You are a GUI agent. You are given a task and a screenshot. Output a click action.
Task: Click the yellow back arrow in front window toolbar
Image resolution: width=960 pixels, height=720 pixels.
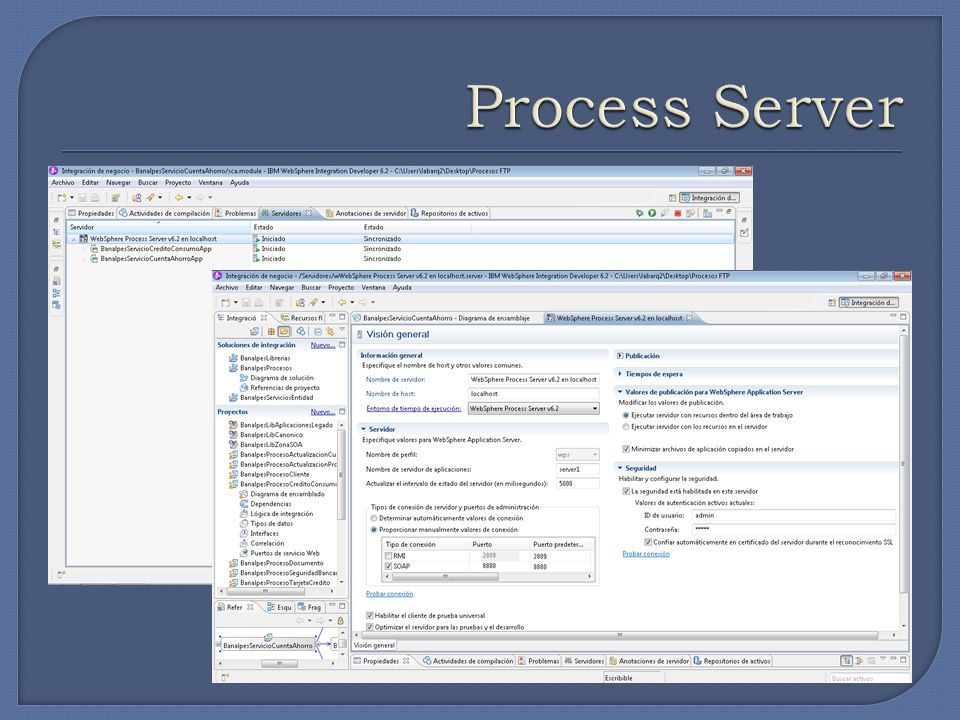[342, 302]
